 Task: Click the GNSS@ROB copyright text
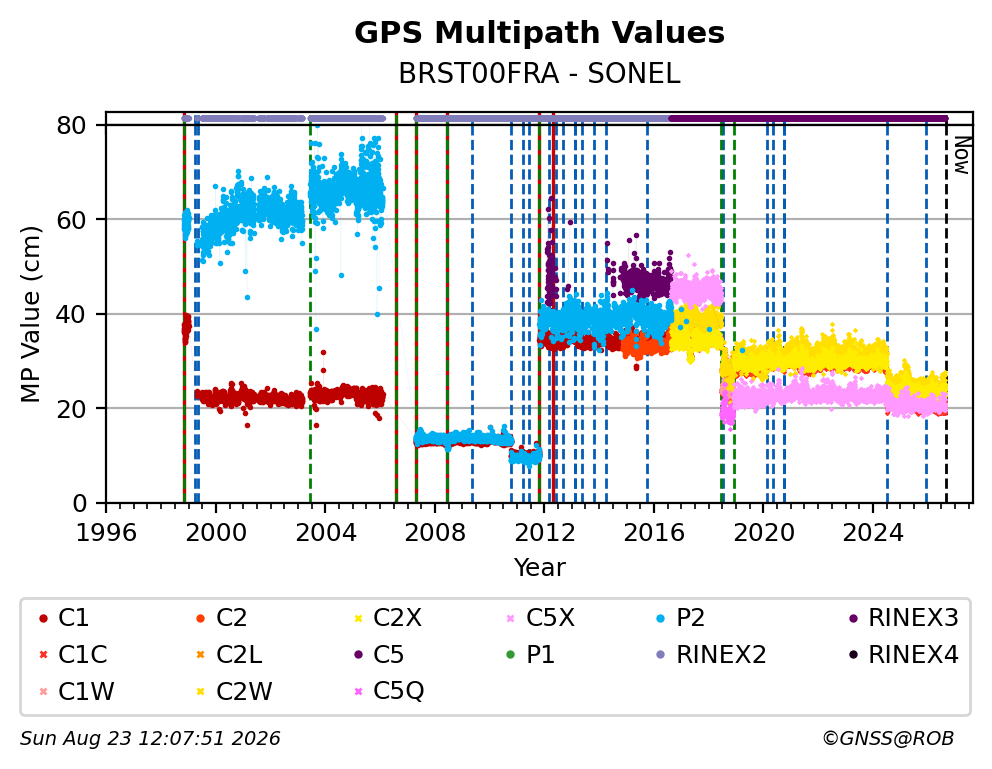coord(888,738)
